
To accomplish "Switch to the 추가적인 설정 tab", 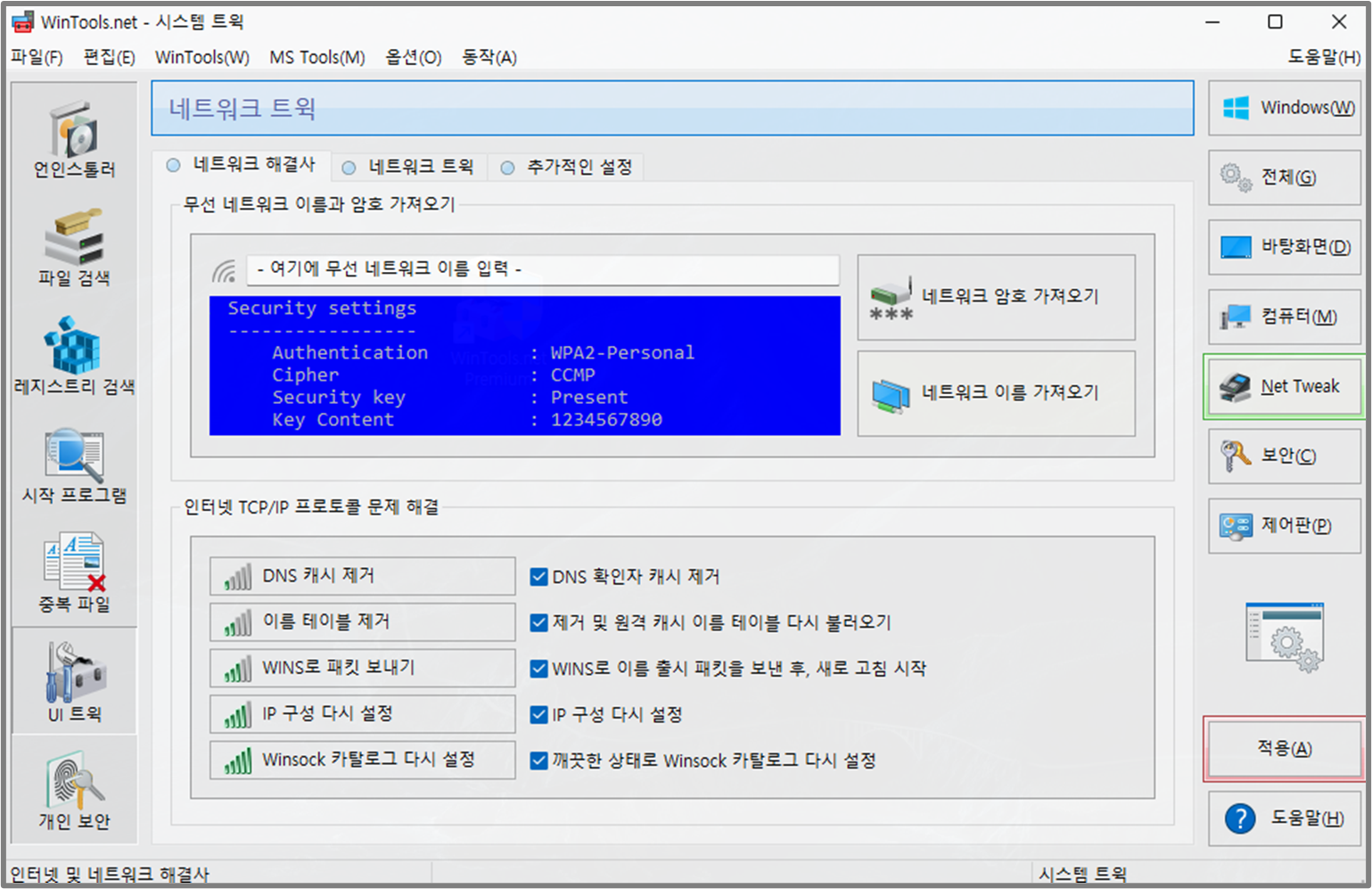I will click(566, 167).
